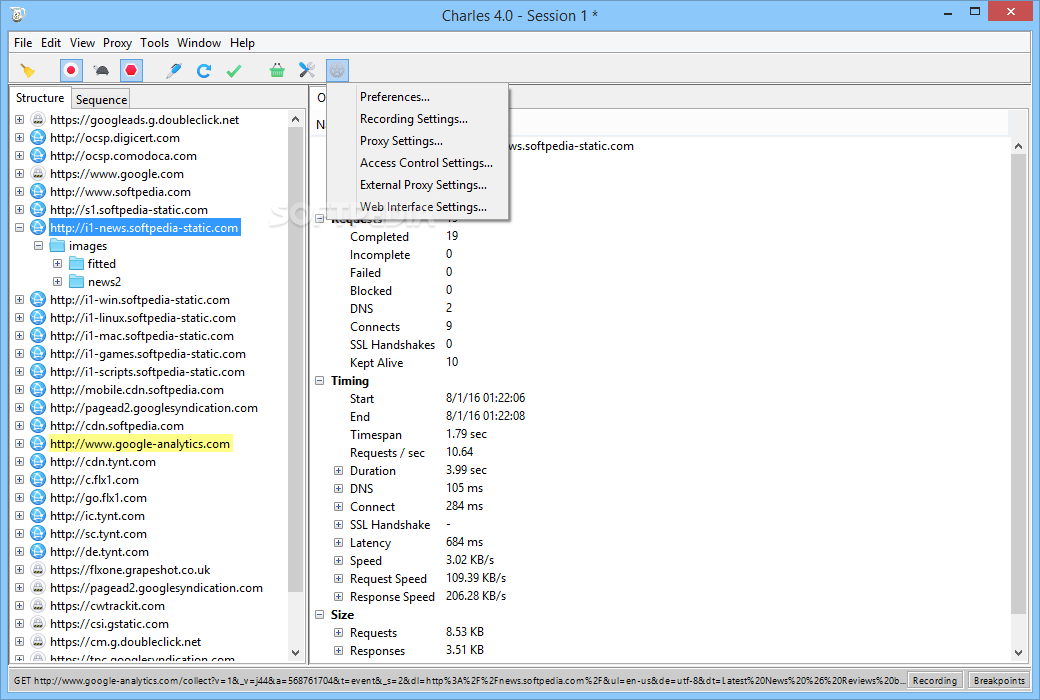Expand the Duration row
The height and width of the screenshot is (700, 1040).
(x=338, y=470)
